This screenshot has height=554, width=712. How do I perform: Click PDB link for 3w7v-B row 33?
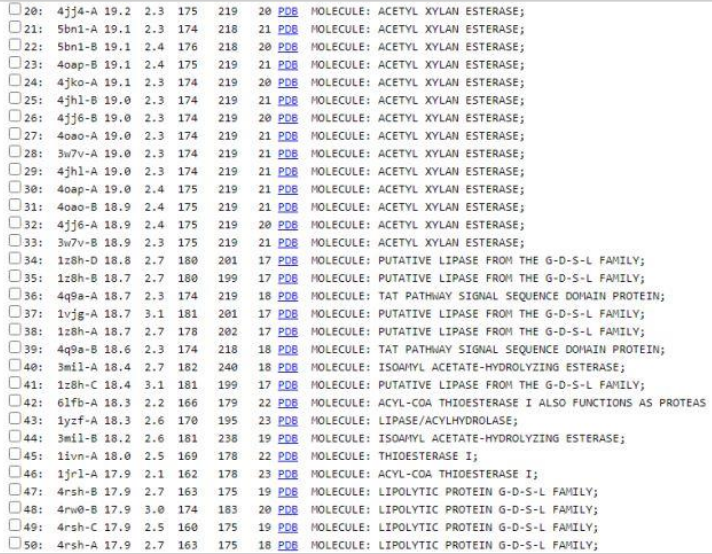tap(288, 243)
